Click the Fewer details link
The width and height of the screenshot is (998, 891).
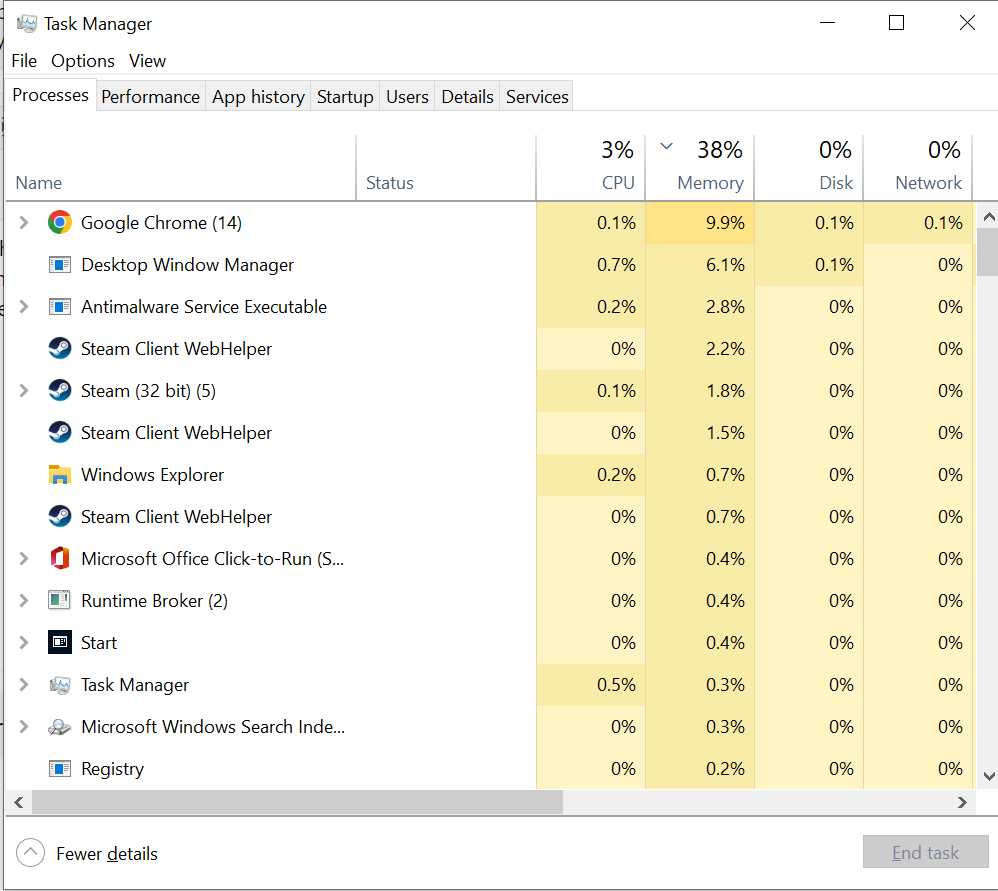point(106,853)
